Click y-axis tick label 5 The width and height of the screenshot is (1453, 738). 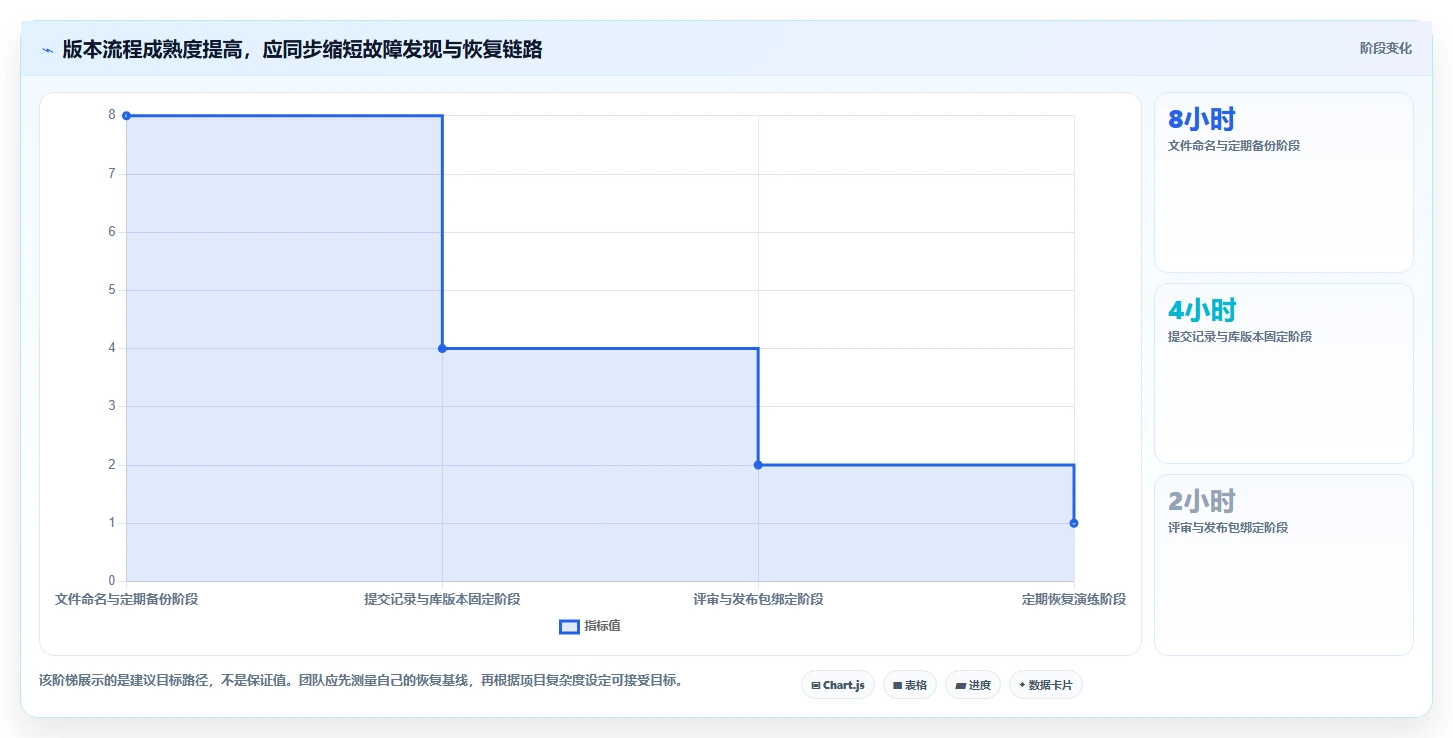coord(112,290)
